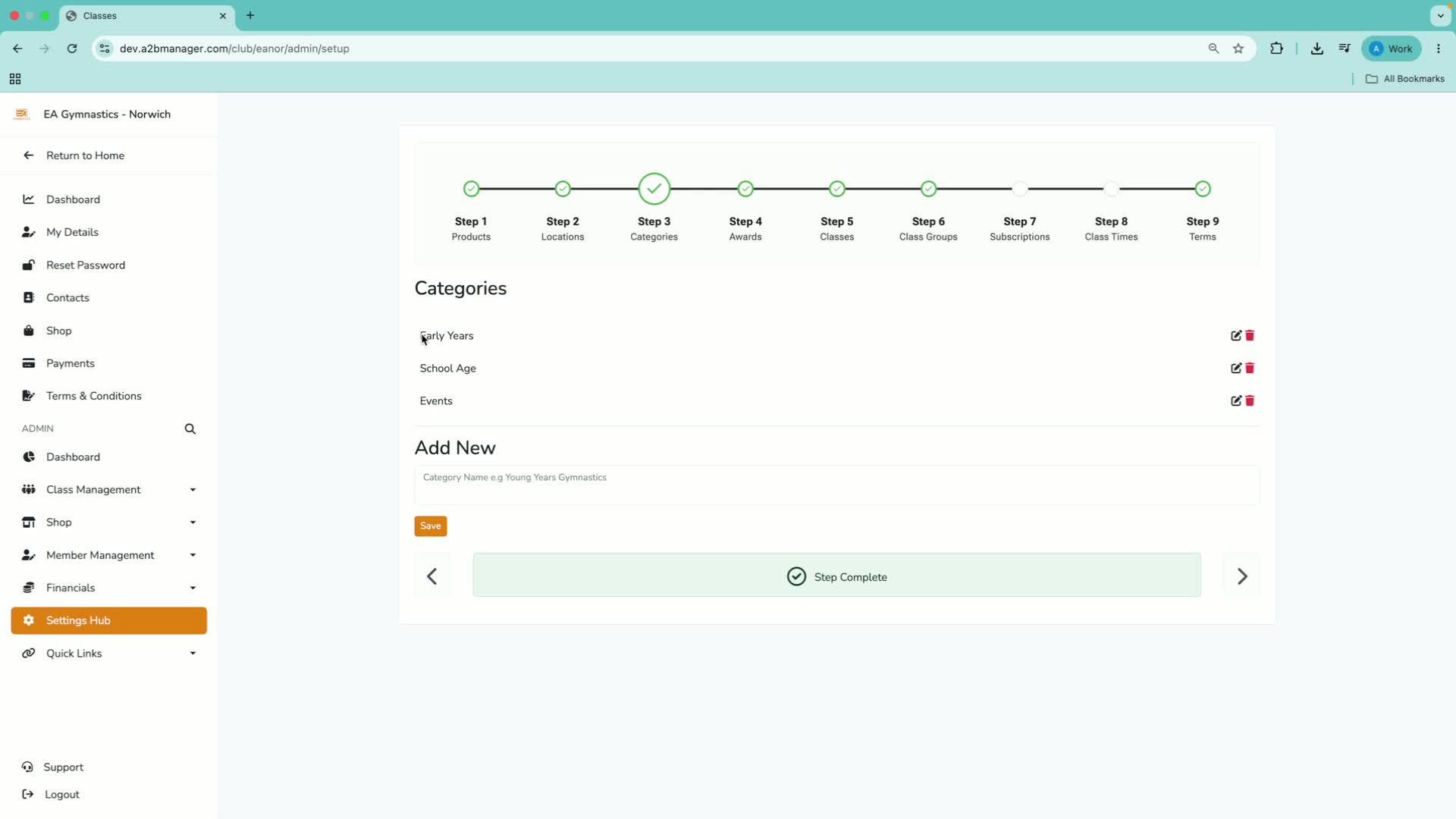Select Step 3 Categories circle
This screenshot has width=1456, height=819.
coord(654,189)
